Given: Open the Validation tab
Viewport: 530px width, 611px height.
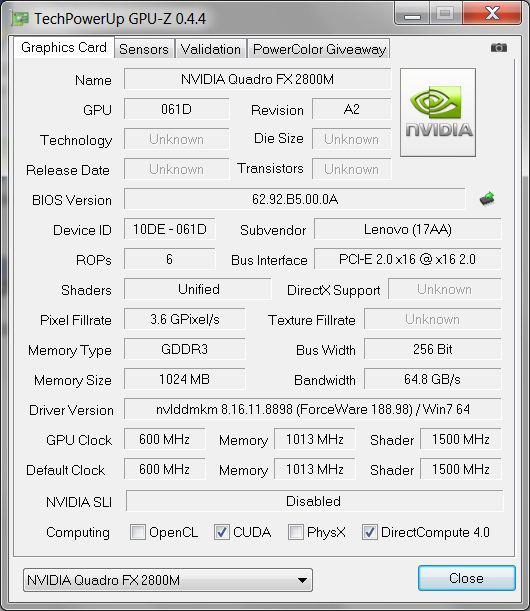Looking at the screenshot, I should [211, 49].
